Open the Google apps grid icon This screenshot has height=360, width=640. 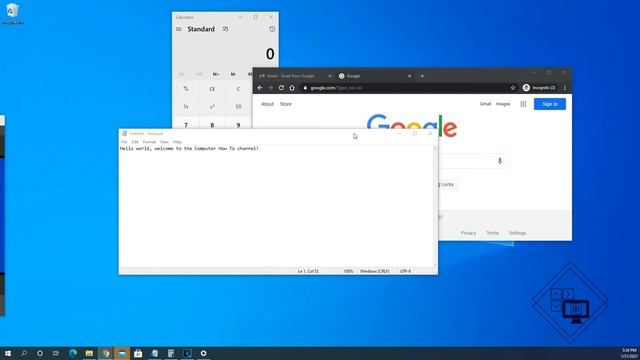point(523,104)
